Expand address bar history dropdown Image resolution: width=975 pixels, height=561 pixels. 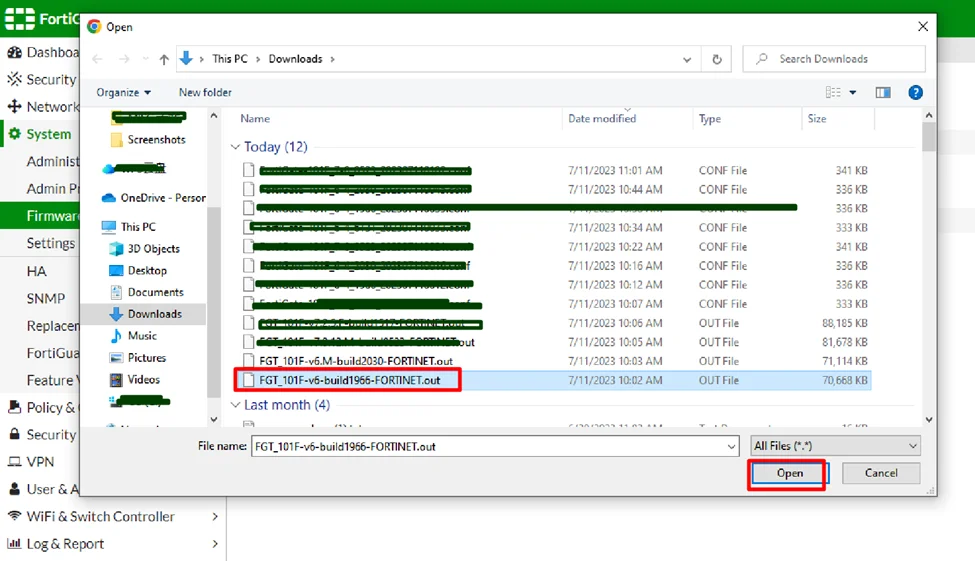click(x=686, y=60)
